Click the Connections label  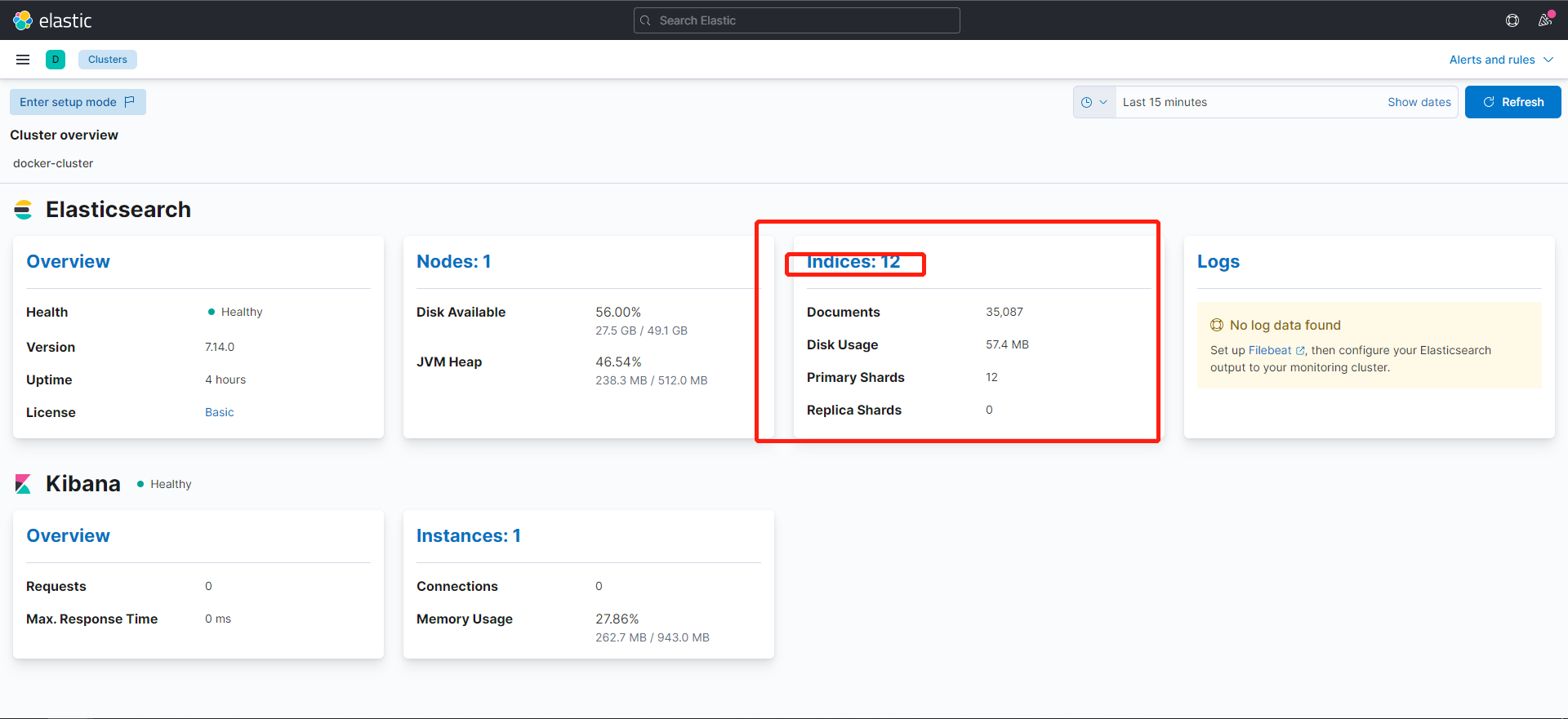pyautogui.click(x=457, y=586)
